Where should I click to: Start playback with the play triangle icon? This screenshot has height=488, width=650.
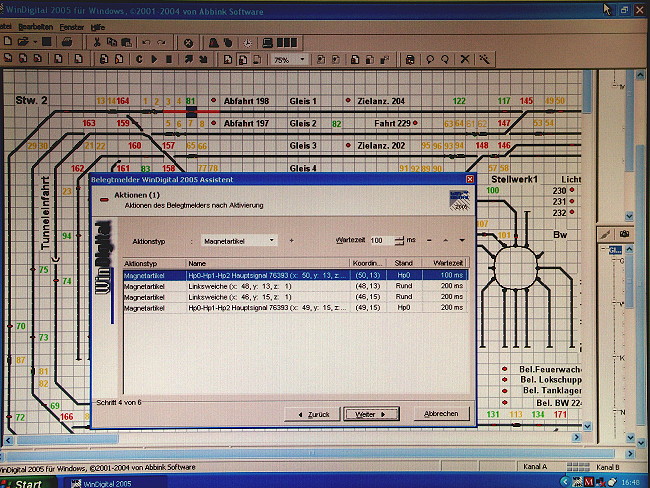154,59
